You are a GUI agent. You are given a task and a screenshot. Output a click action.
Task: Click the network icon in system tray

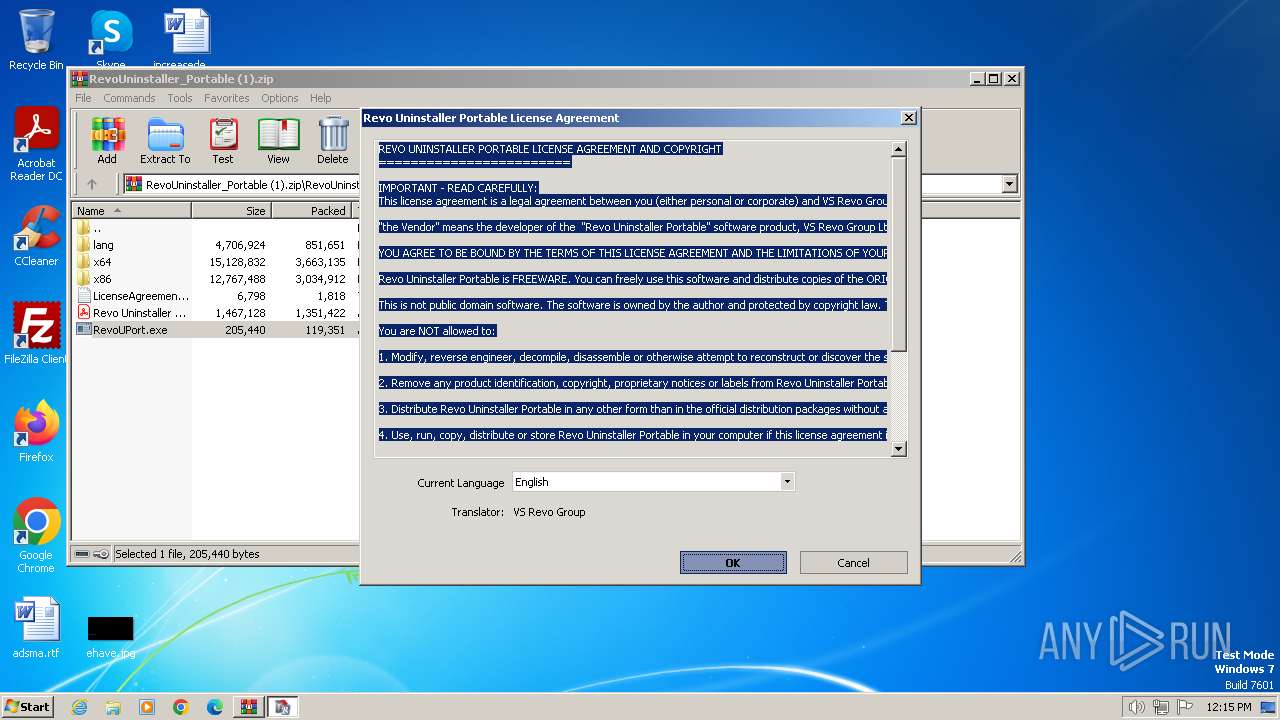[1161, 707]
